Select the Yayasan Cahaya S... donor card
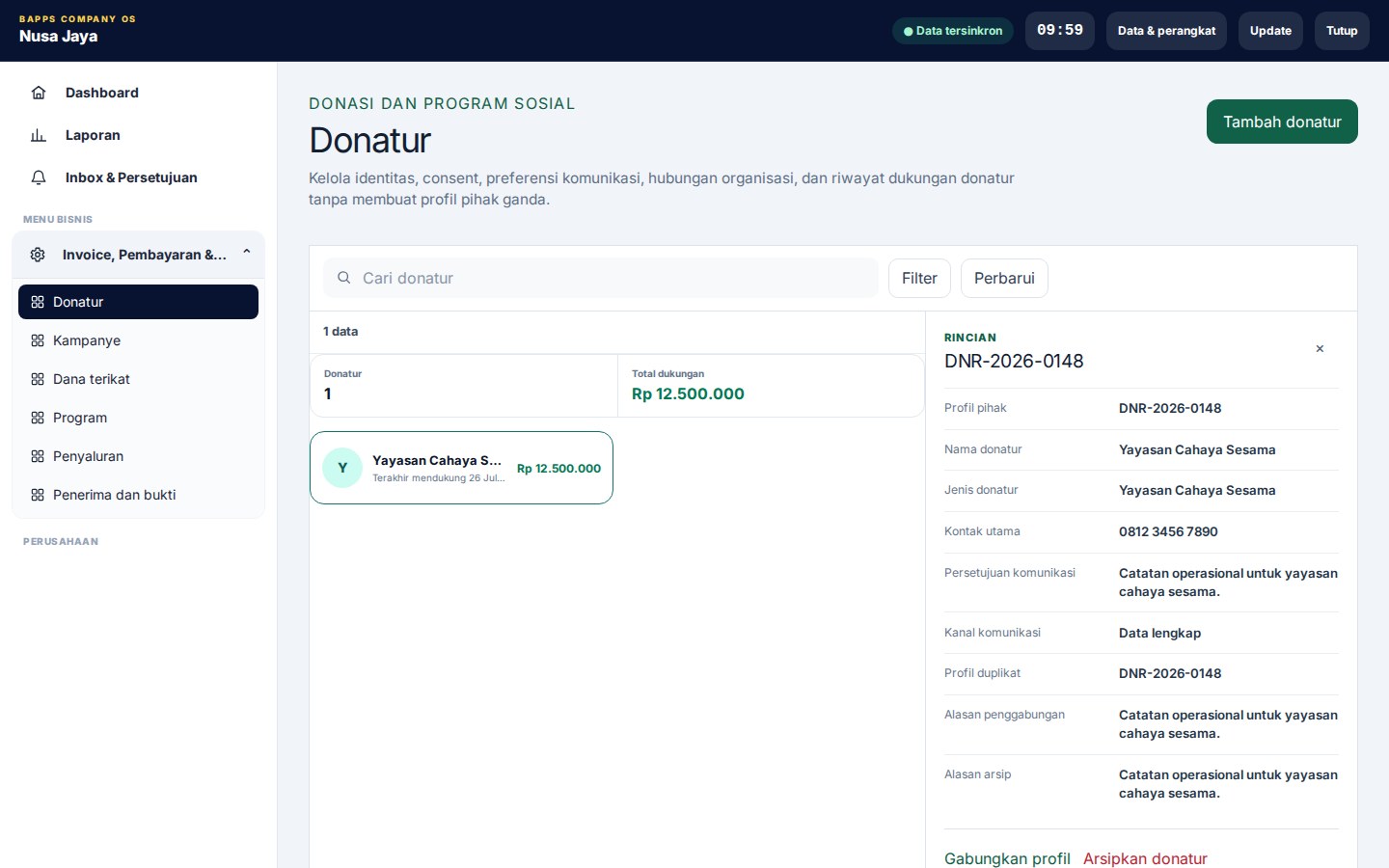1389x868 pixels. coord(461,468)
